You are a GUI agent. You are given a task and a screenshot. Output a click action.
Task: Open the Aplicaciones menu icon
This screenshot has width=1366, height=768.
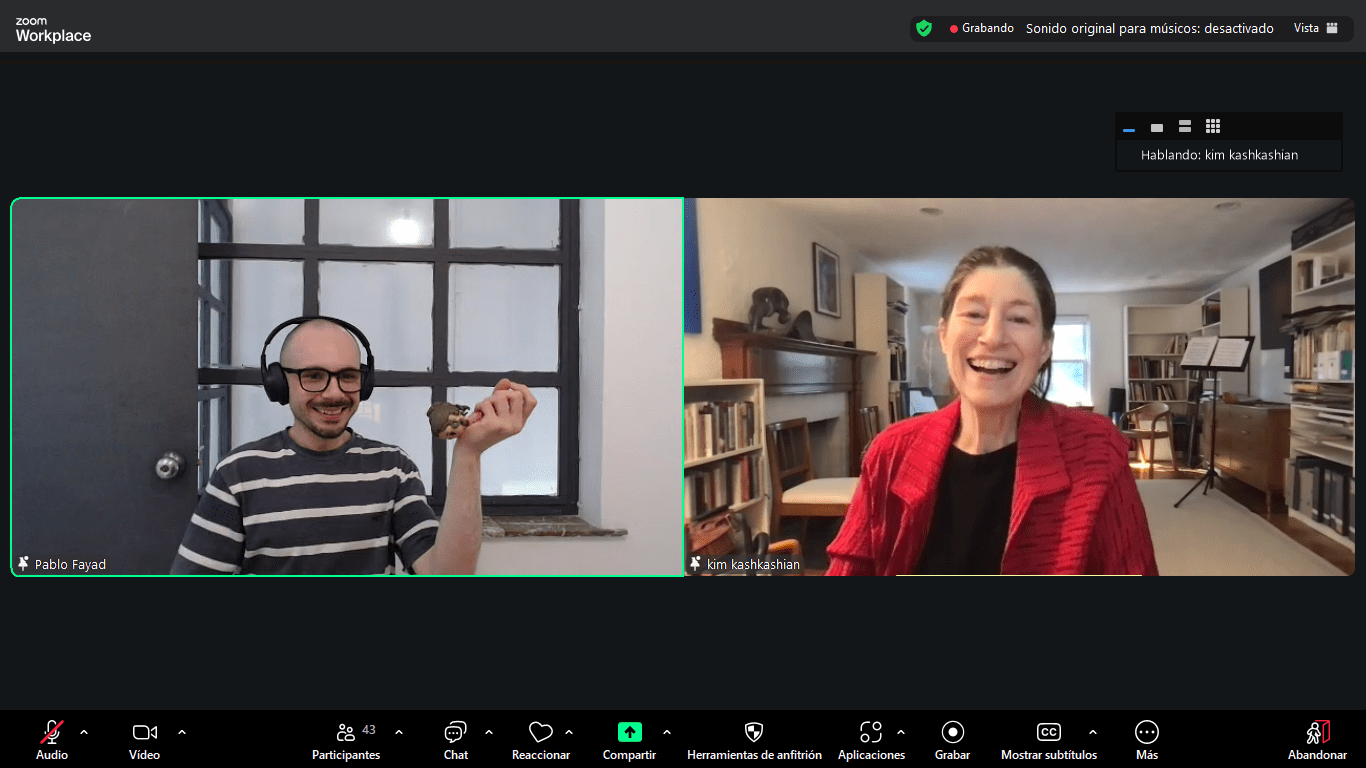pyautogui.click(x=871, y=733)
